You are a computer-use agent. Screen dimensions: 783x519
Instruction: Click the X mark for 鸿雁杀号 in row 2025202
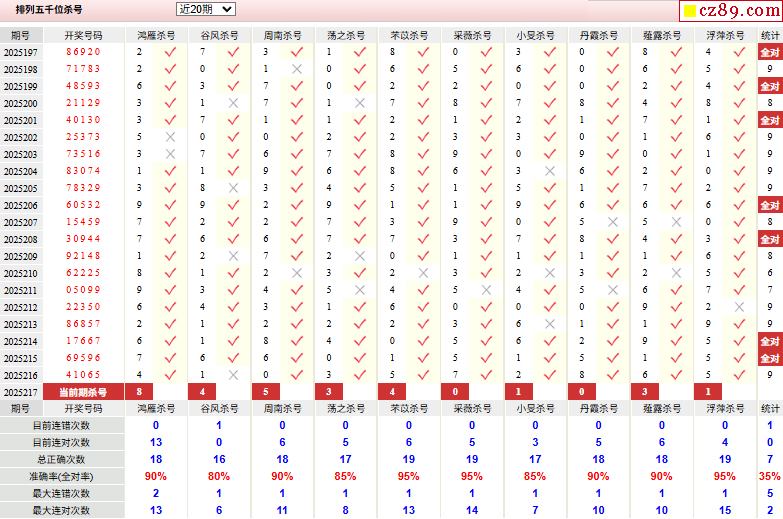[x=170, y=137]
